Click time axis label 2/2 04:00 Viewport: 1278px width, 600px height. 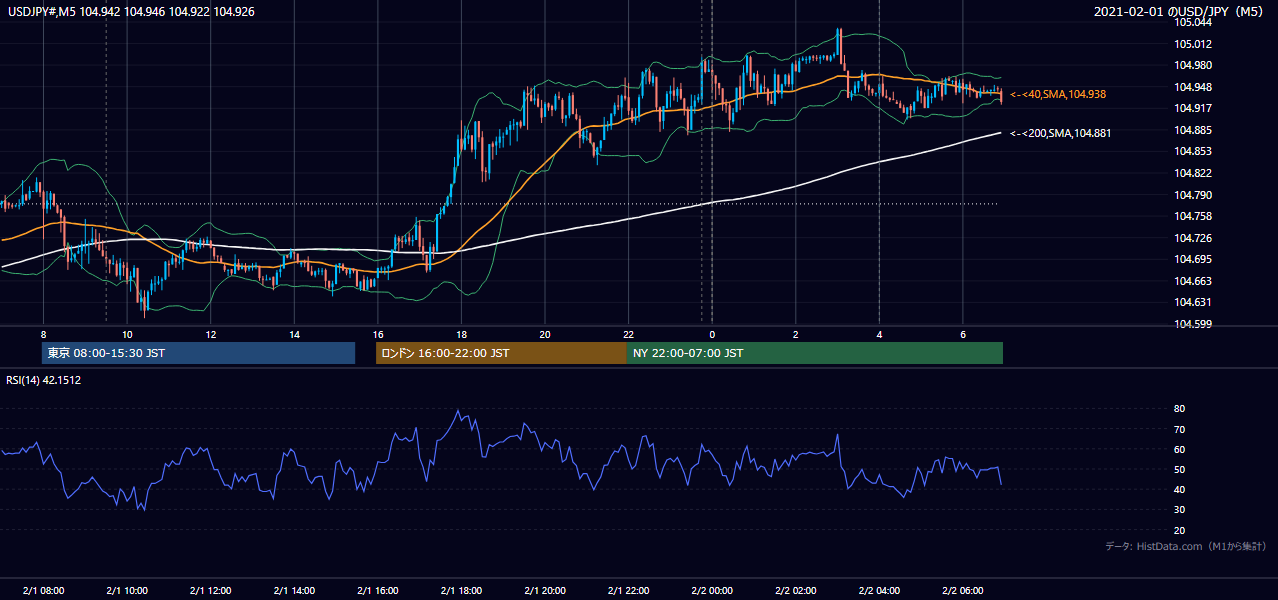(x=879, y=590)
